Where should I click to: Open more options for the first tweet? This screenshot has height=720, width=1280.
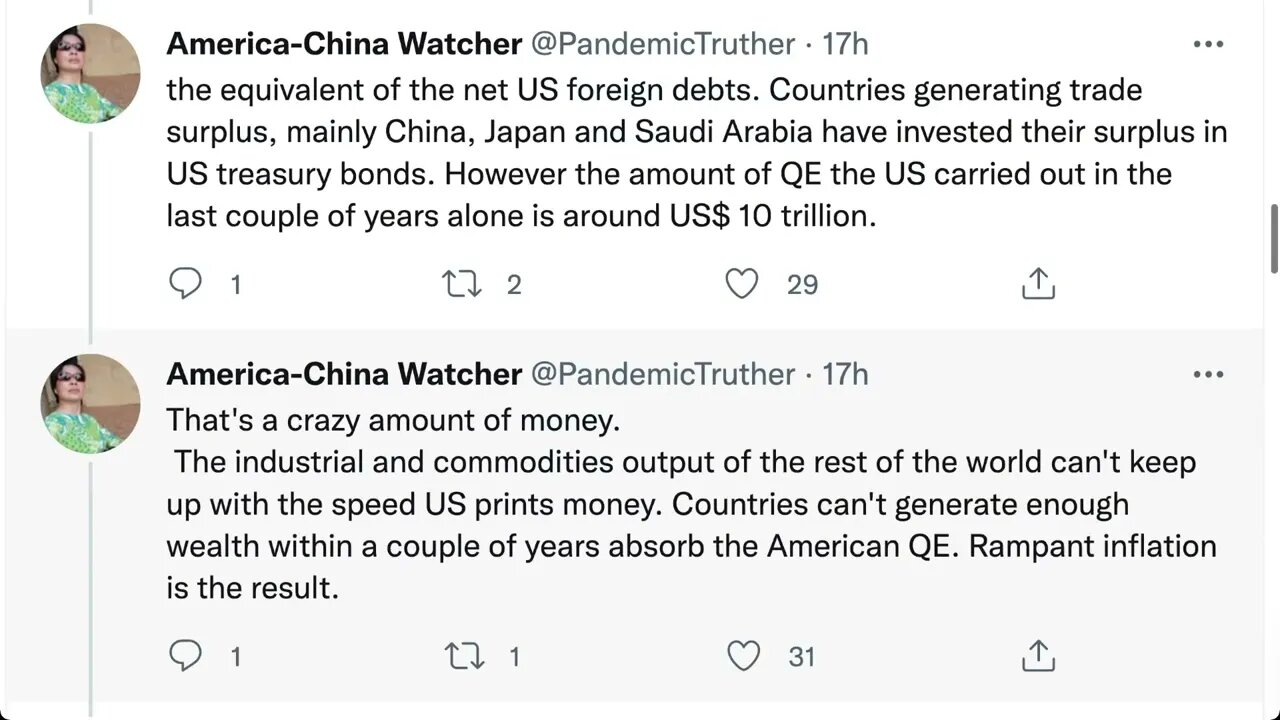pos(1208,45)
